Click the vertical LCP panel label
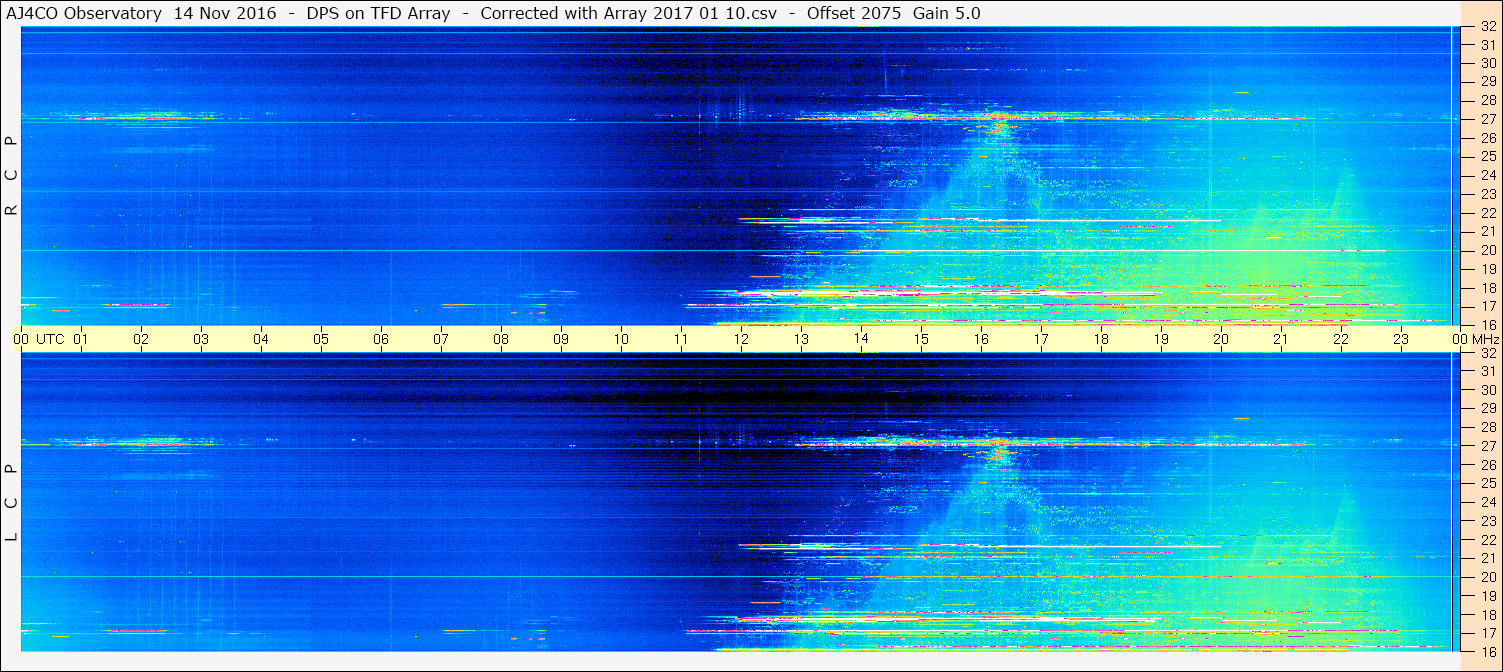This screenshot has width=1503, height=672. click(x=11, y=503)
